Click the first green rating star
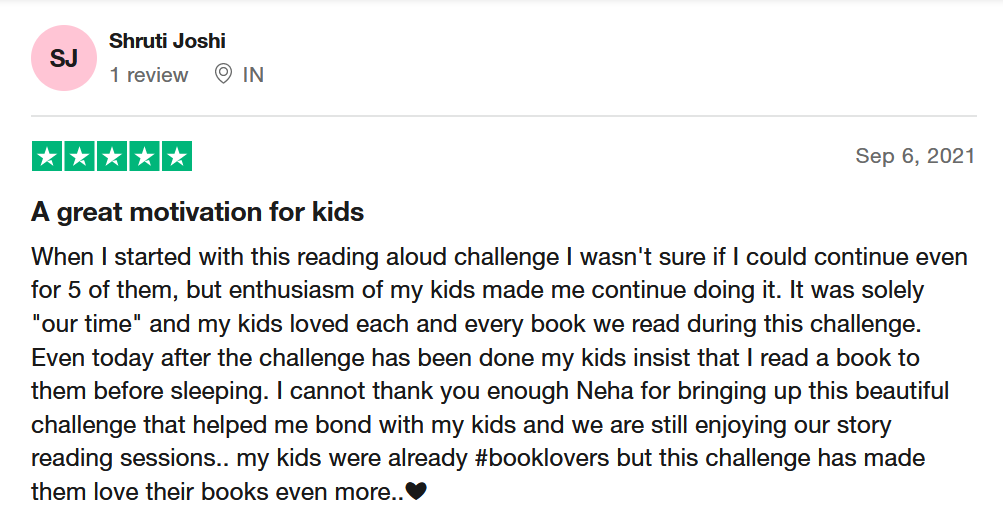The height and width of the screenshot is (511, 1003). coord(47,157)
